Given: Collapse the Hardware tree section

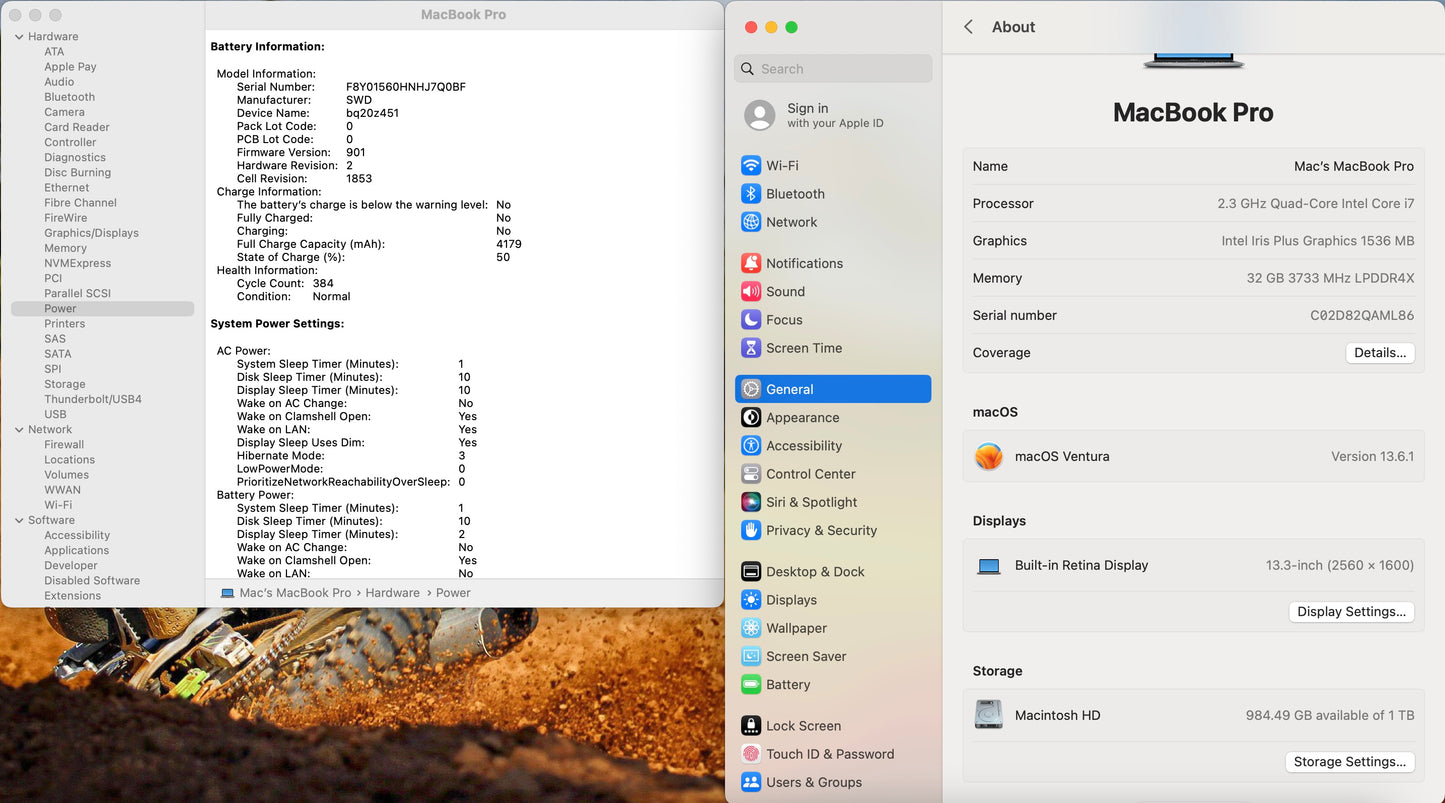Looking at the screenshot, I should tap(19, 37).
